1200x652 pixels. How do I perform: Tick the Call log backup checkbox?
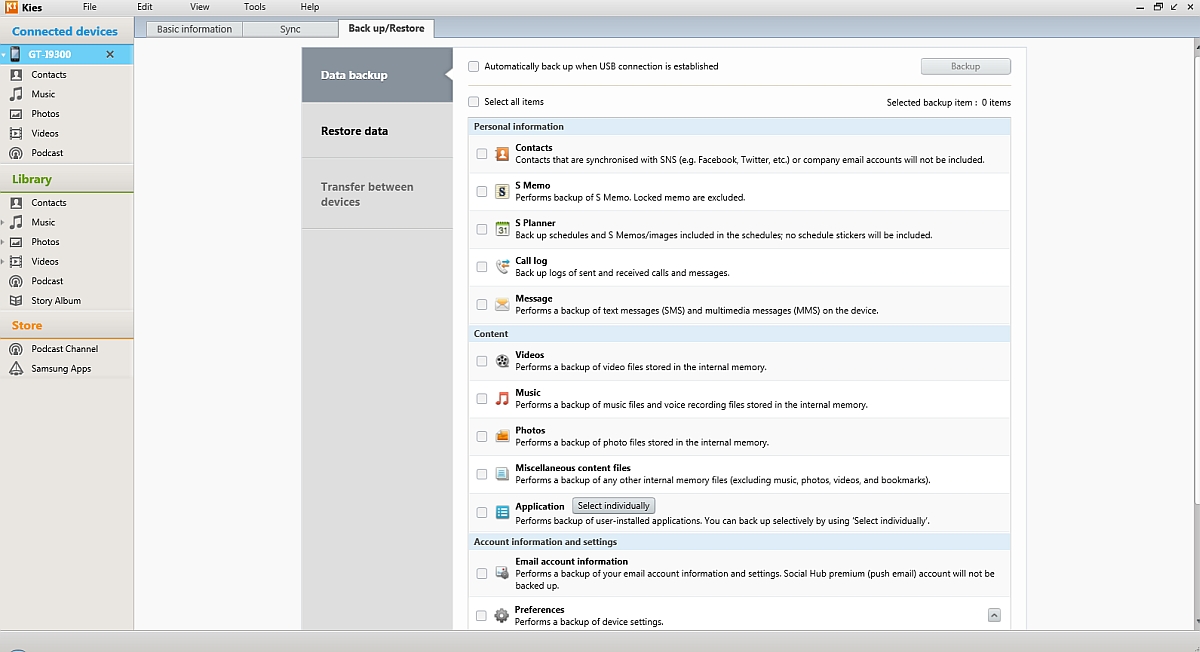(x=482, y=267)
